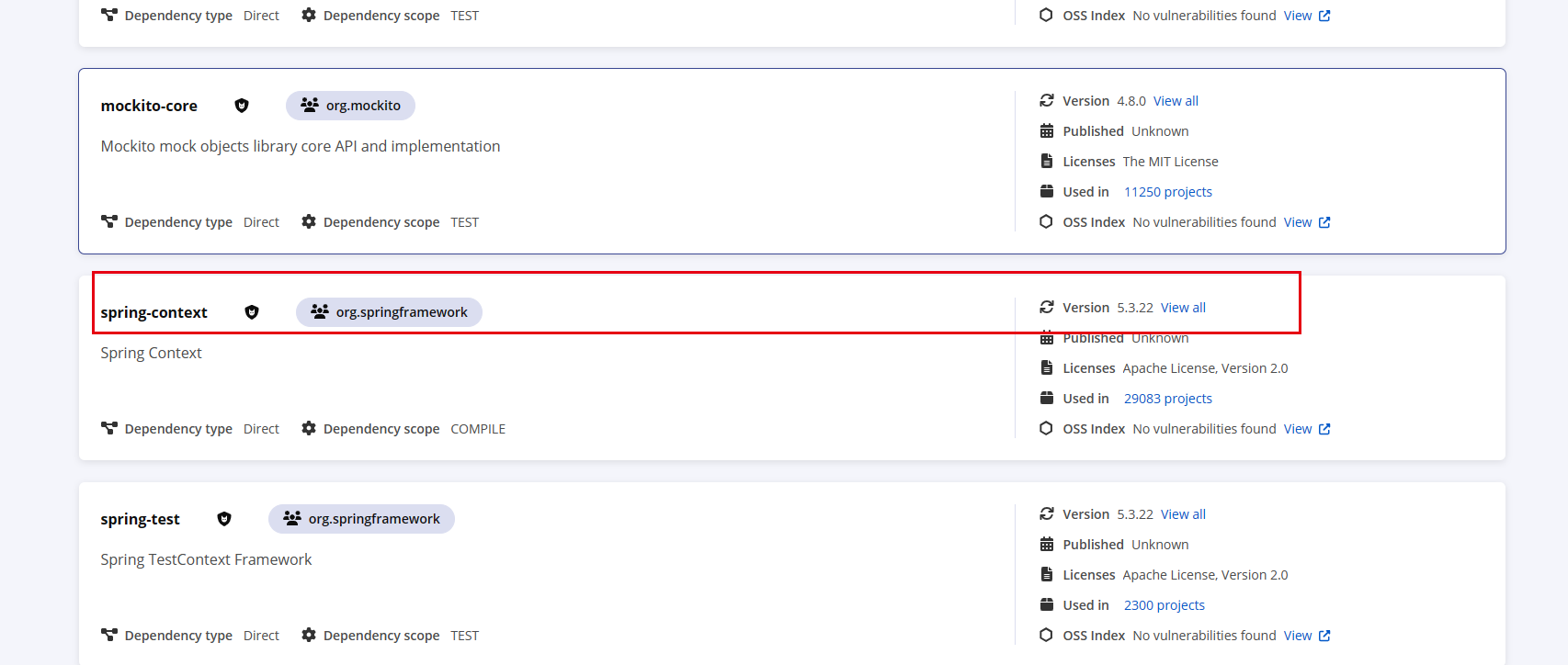
Task: Click the people icon in spring-context group badge
Action: pyautogui.click(x=320, y=312)
